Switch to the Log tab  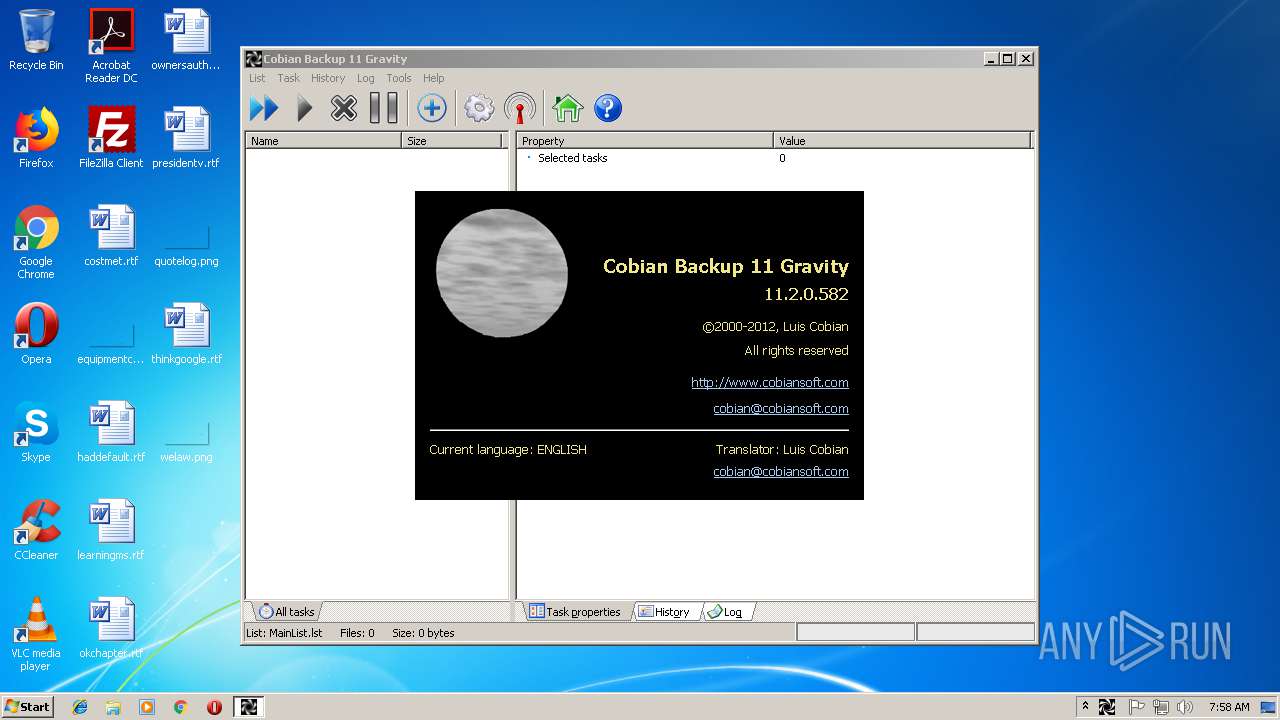[725, 611]
